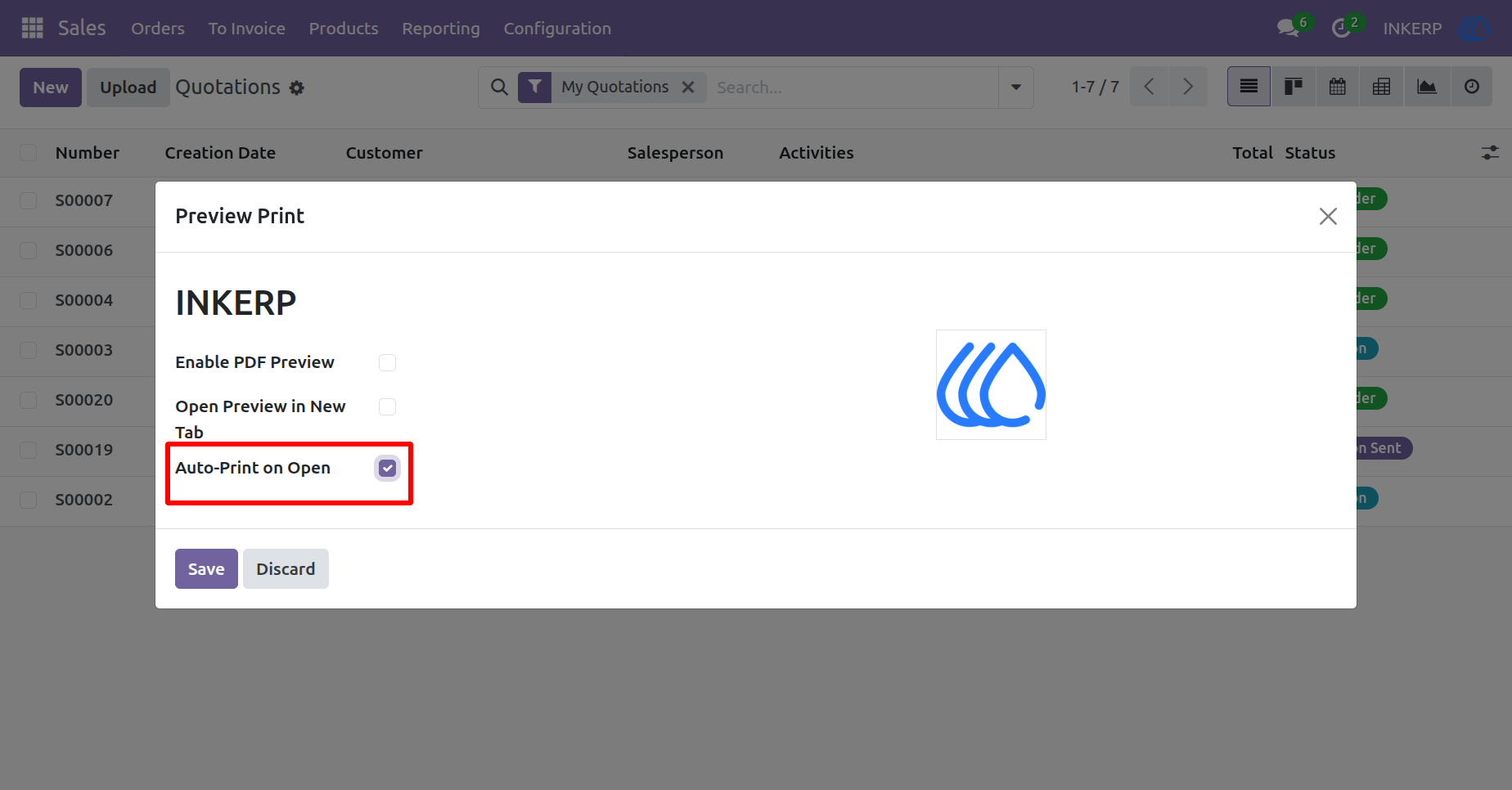Viewport: 1512px width, 790px height.
Task: Sort by Status column header
Action: (x=1310, y=153)
